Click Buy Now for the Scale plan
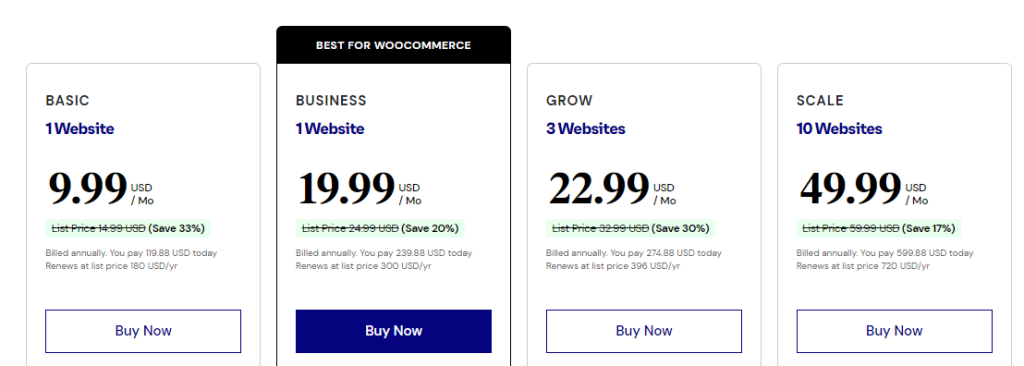The width and height of the screenshot is (1024, 366). coord(894,331)
